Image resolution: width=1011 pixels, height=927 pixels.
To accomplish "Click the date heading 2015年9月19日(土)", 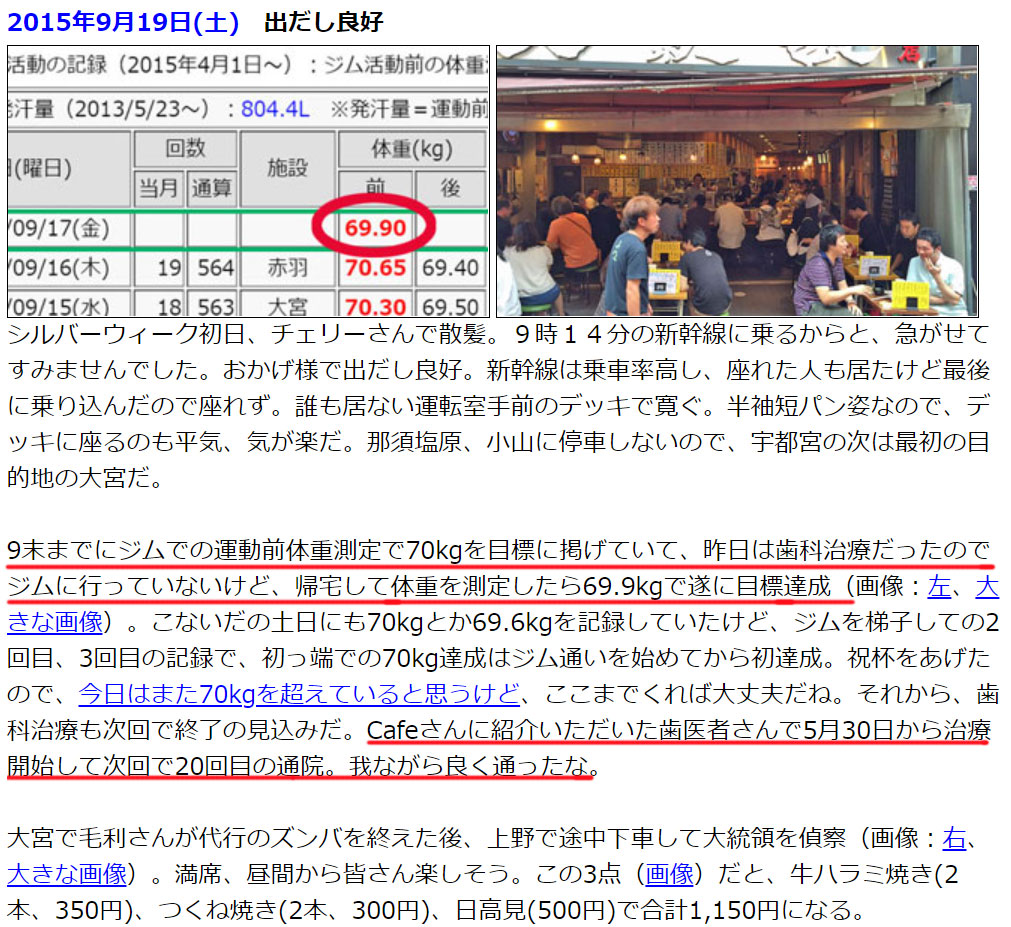I will click(x=123, y=22).
